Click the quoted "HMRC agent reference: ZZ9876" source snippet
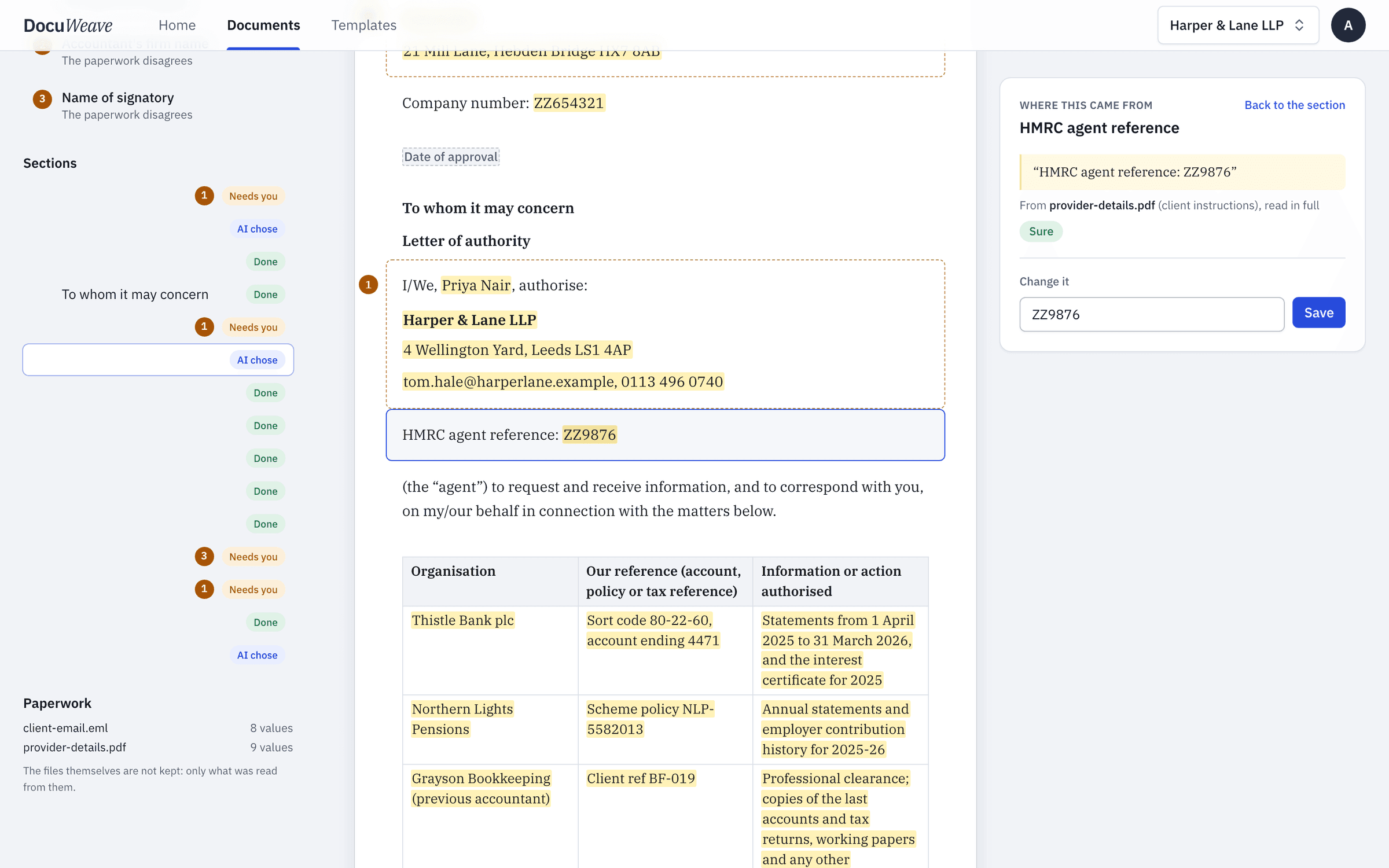Image resolution: width=1389 pixels, height=868 pixels. tap(1182, 172)
